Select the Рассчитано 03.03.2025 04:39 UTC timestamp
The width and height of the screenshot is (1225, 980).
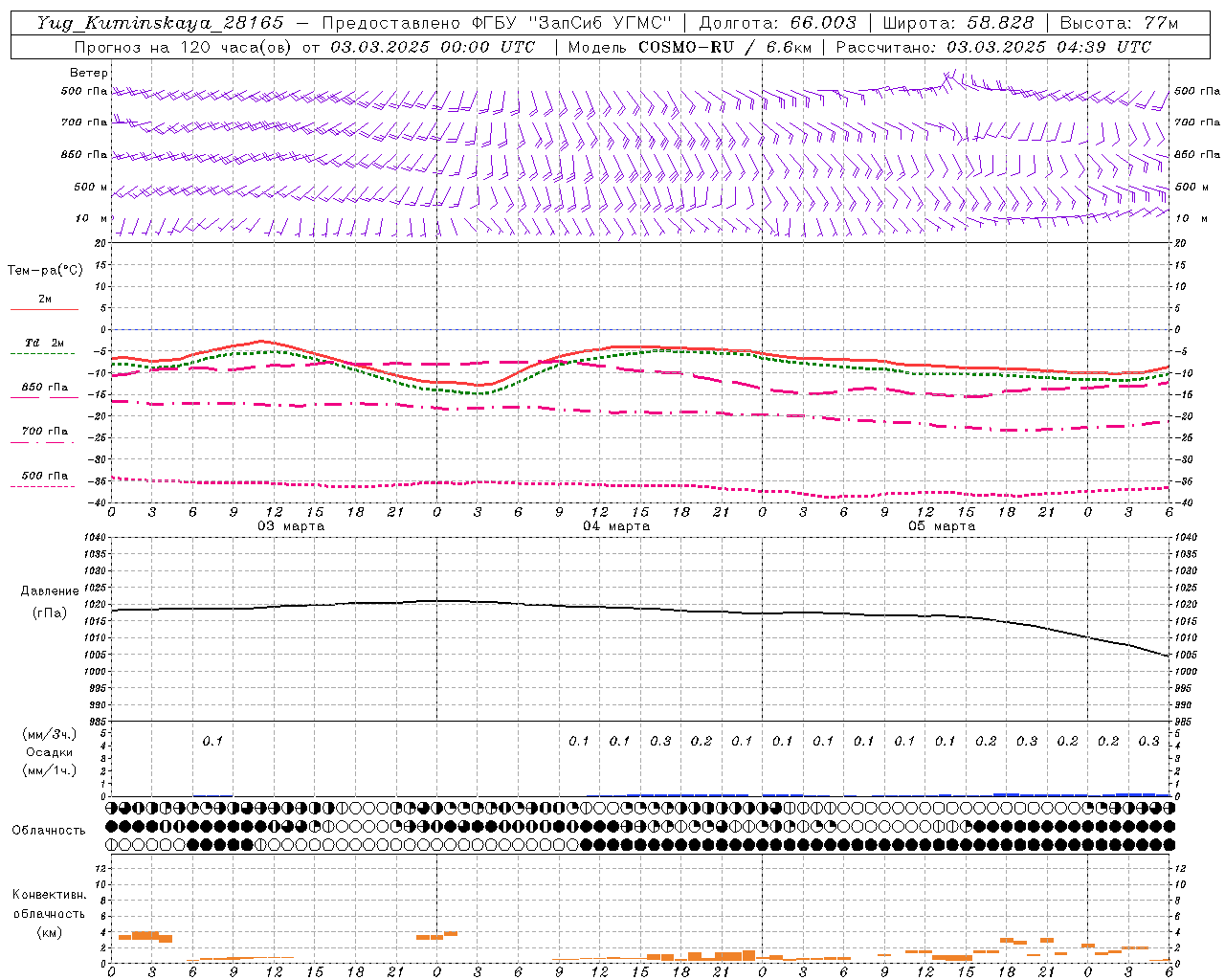point(993,47)
